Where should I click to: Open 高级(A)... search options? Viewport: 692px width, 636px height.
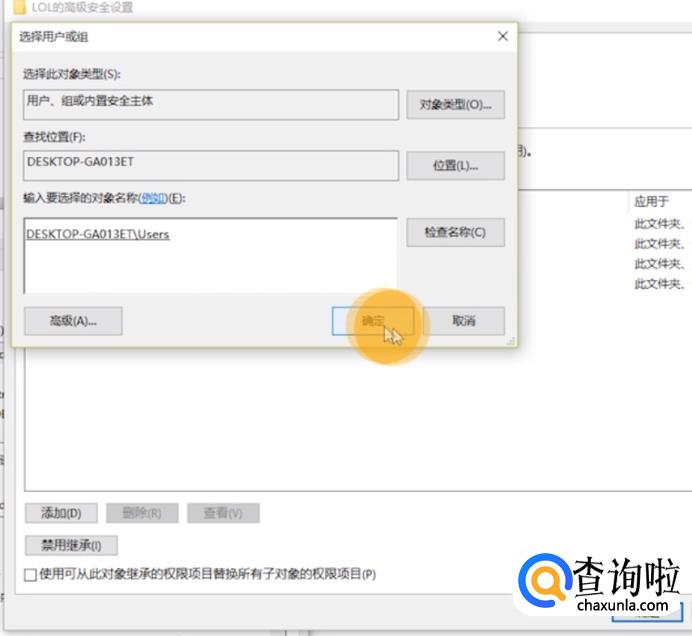[73, 321]
